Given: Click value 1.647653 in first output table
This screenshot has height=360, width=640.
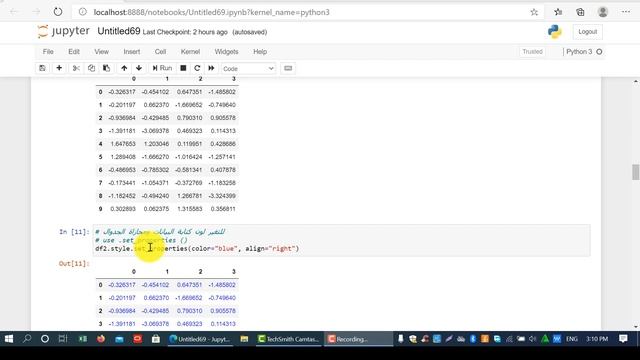Looking at the screenshot, I should [x=123, y=144].
